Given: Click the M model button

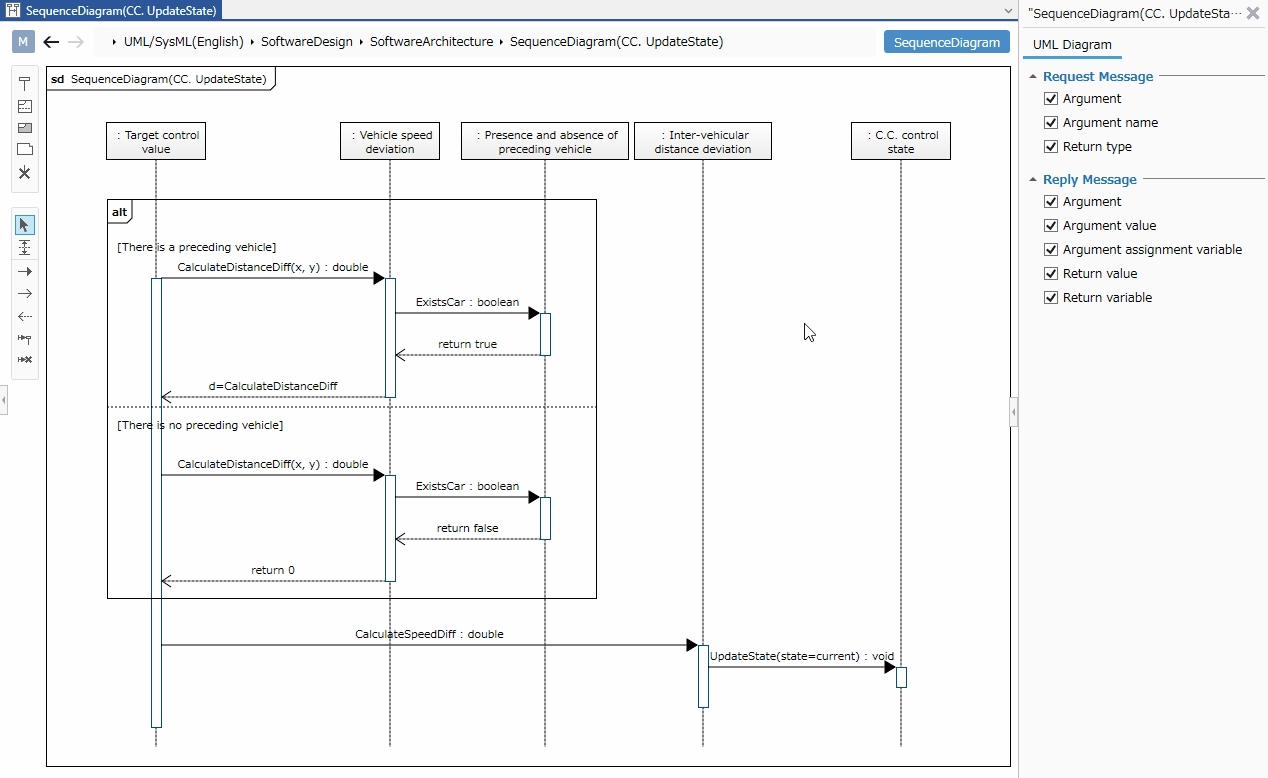Looking at the screenshot, I should tap(24, 42).
